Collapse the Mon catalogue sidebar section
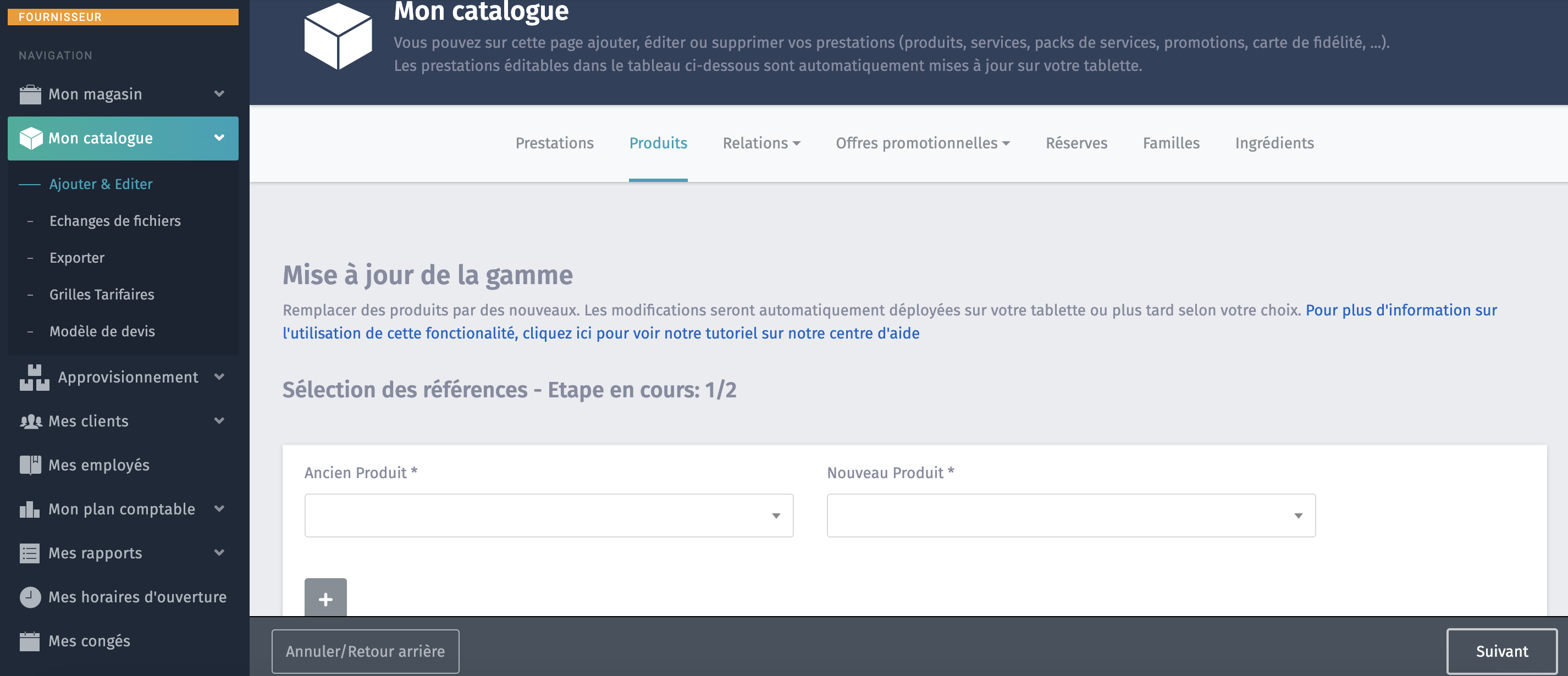 (219, 138)
